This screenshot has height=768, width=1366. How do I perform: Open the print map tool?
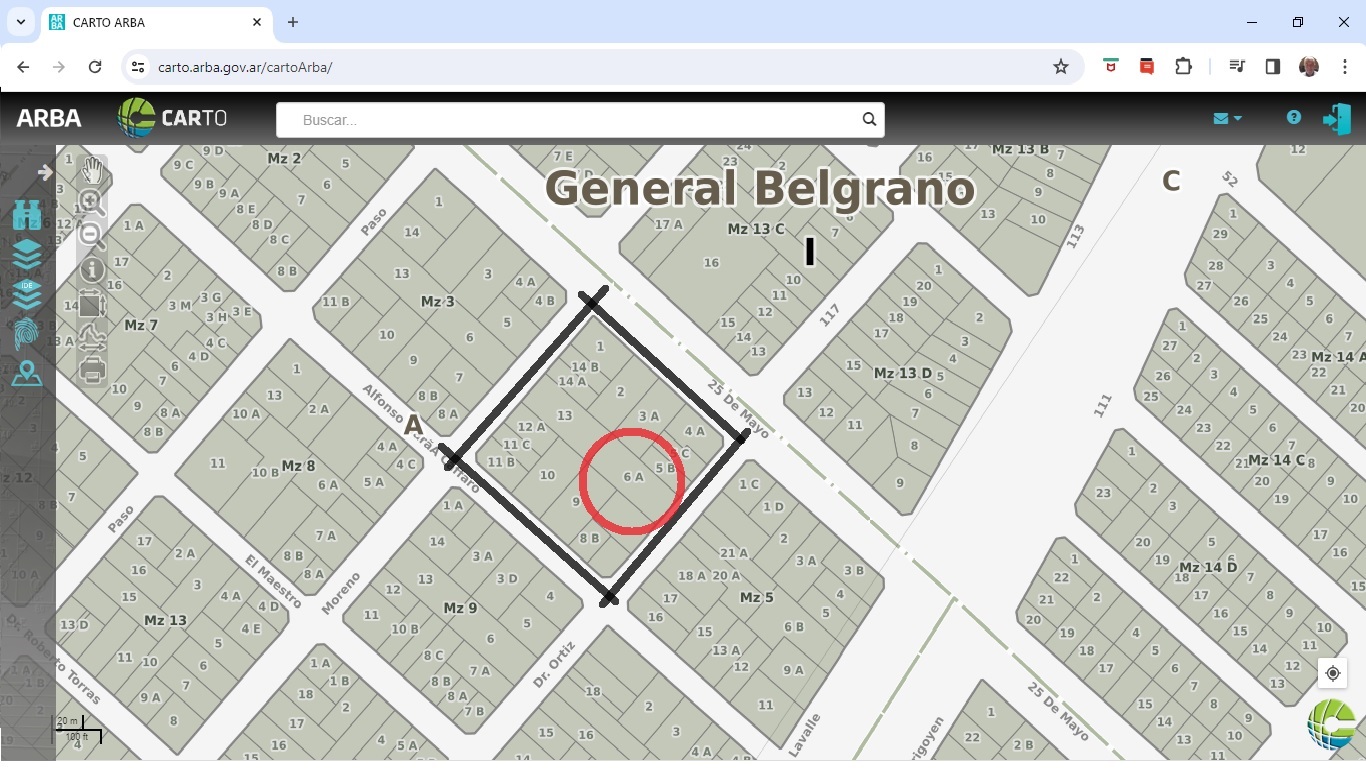[92, 370]
